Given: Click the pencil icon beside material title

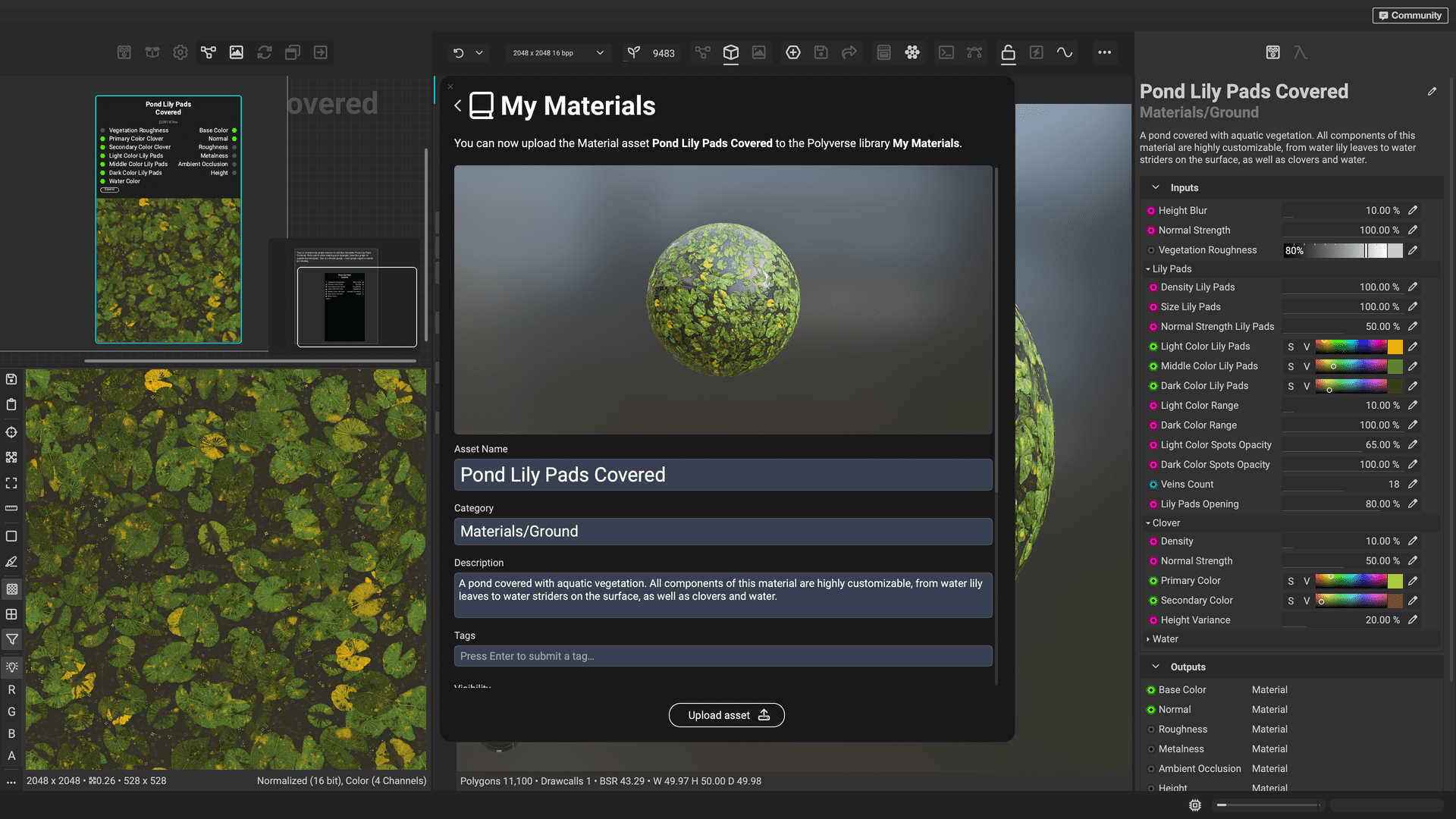Looking at the screenshot, I should click(x=1432, y=91).
